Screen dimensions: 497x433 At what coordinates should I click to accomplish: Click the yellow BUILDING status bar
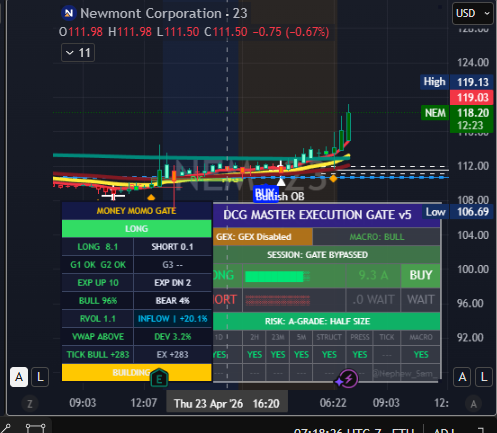tap(136, 372)
